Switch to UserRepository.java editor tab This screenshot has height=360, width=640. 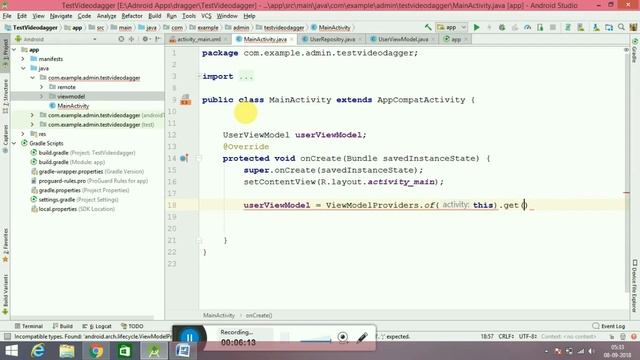(x=332, y=39)
